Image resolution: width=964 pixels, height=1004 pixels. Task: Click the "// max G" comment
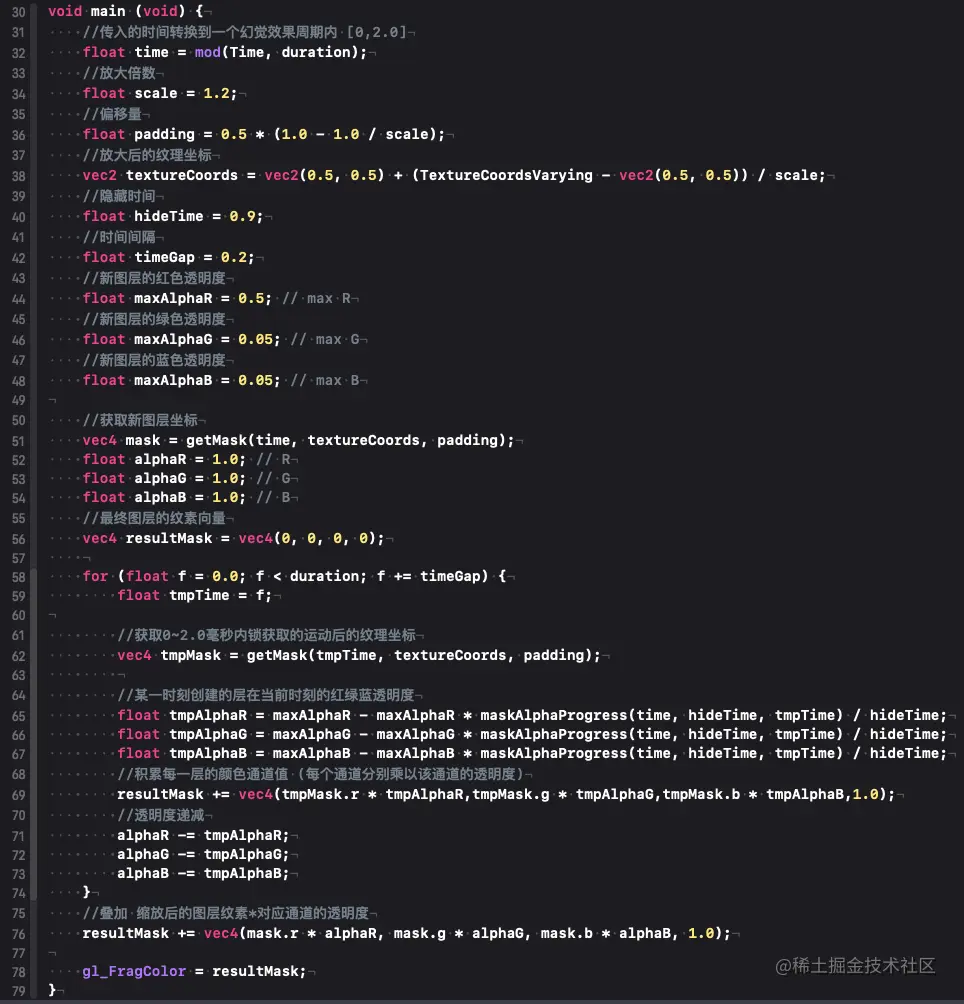click(325, 339)
